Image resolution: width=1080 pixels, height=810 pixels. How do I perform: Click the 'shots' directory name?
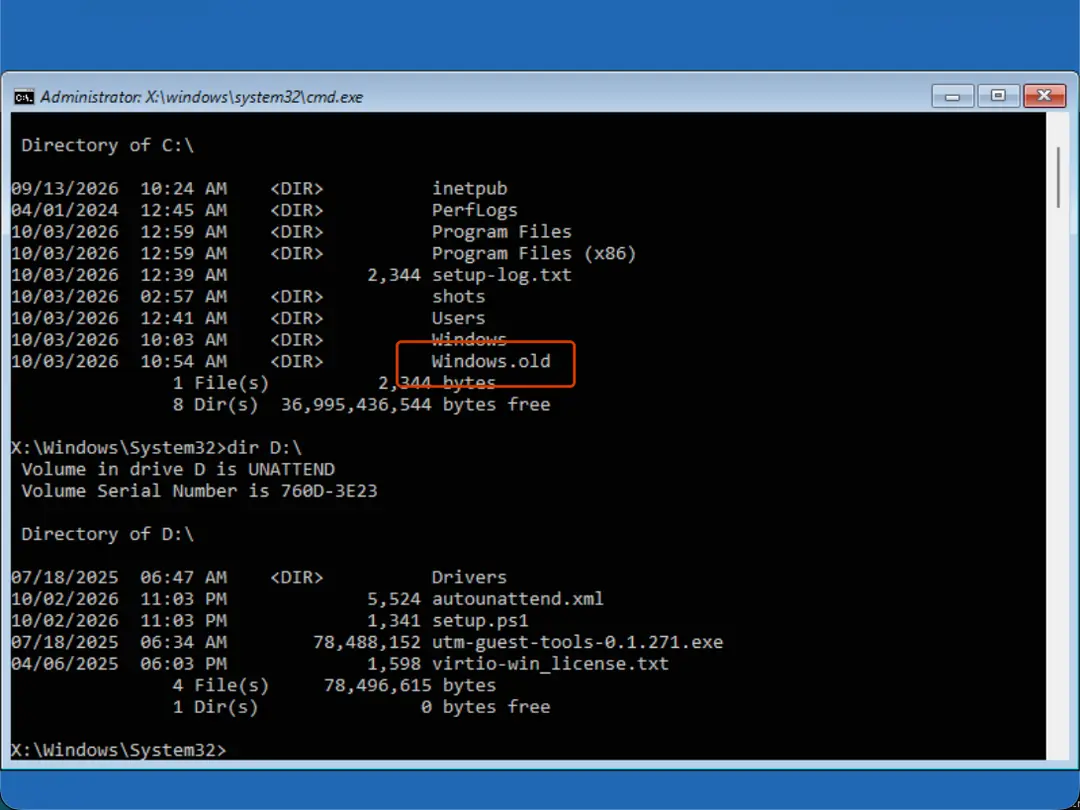tap(458, 296)
